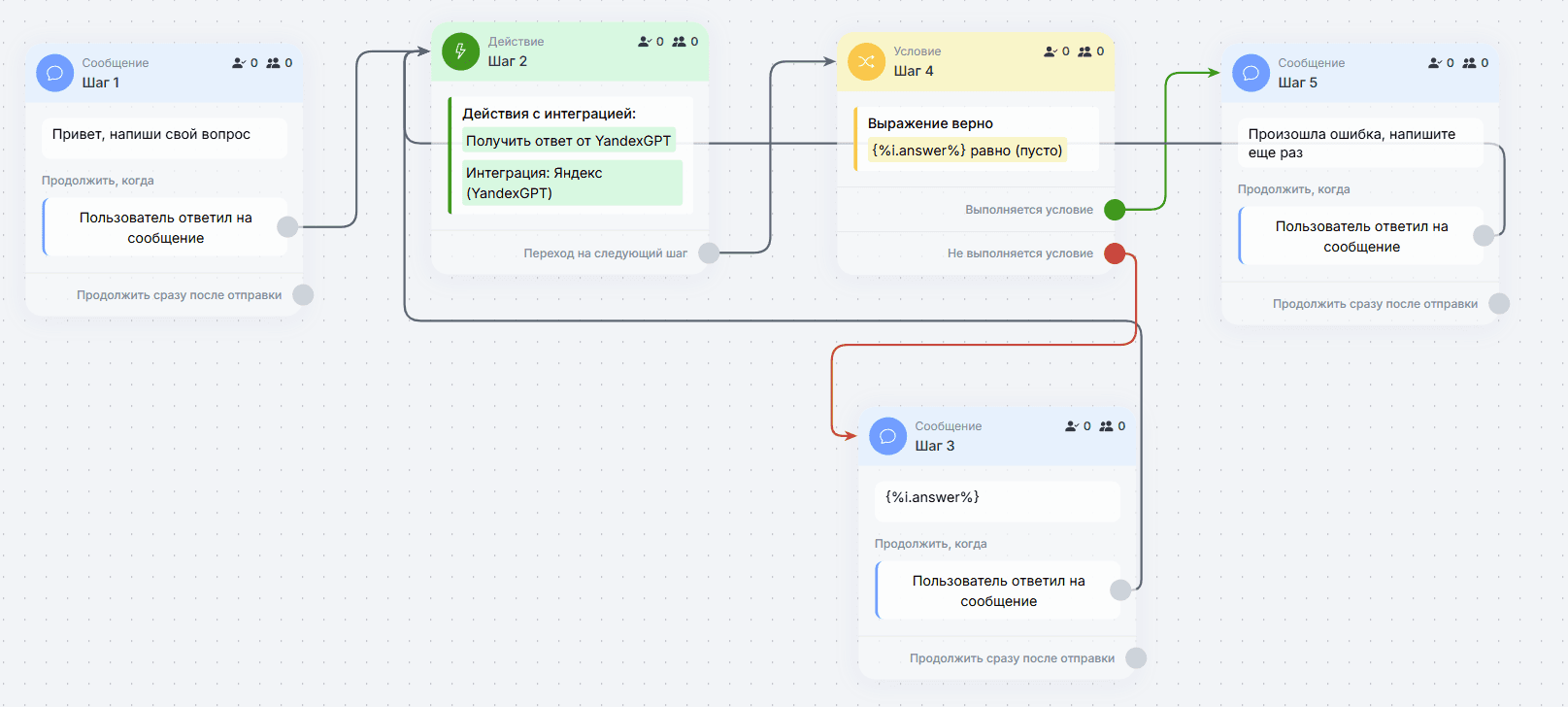Select the 'Получить ответ от YandexGPT' action

tap(568, 141)
